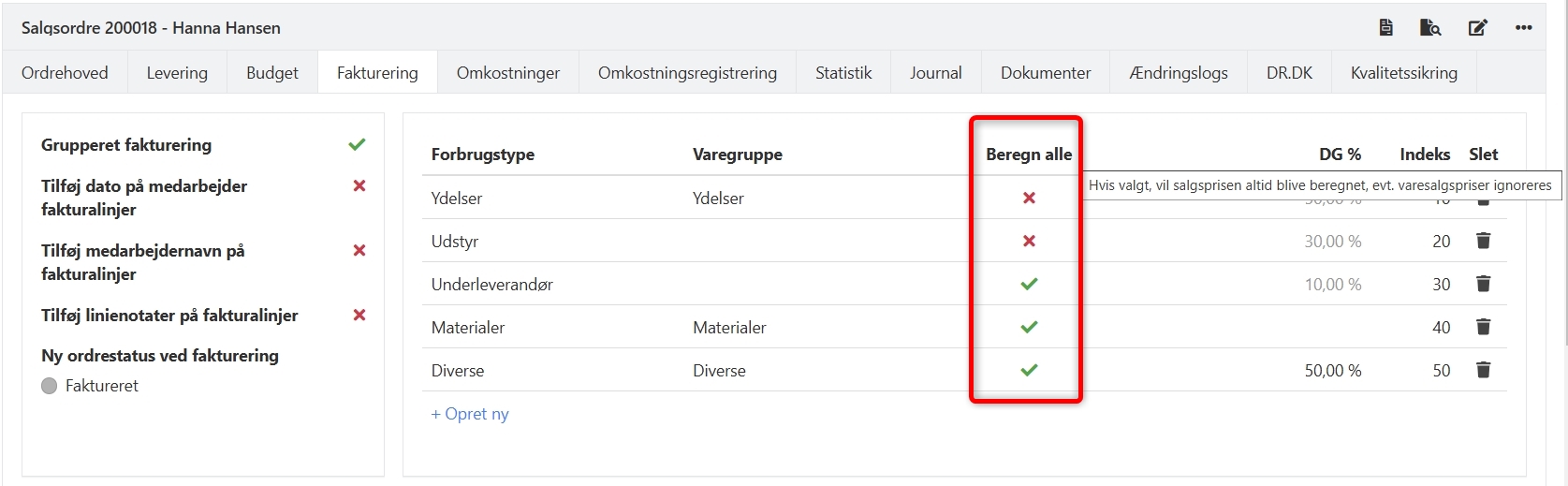
Task: Click the 30,00 % DG value for Udstyr
Action: coord(1333,242)
